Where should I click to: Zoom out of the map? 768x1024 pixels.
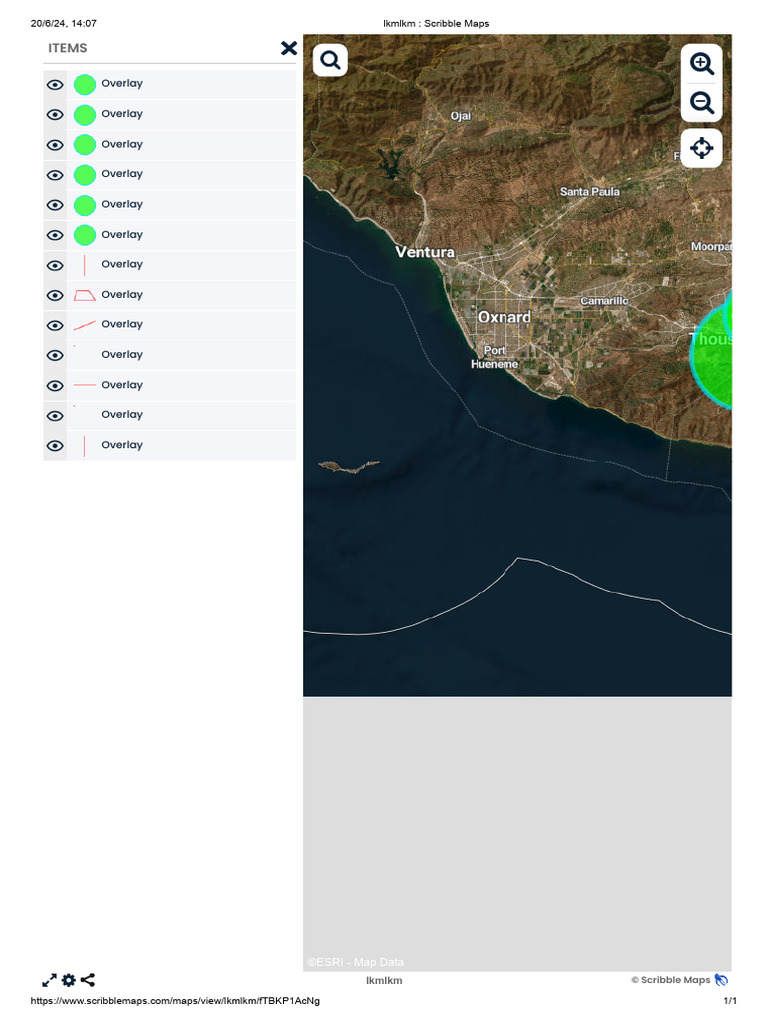coord(702,103)
